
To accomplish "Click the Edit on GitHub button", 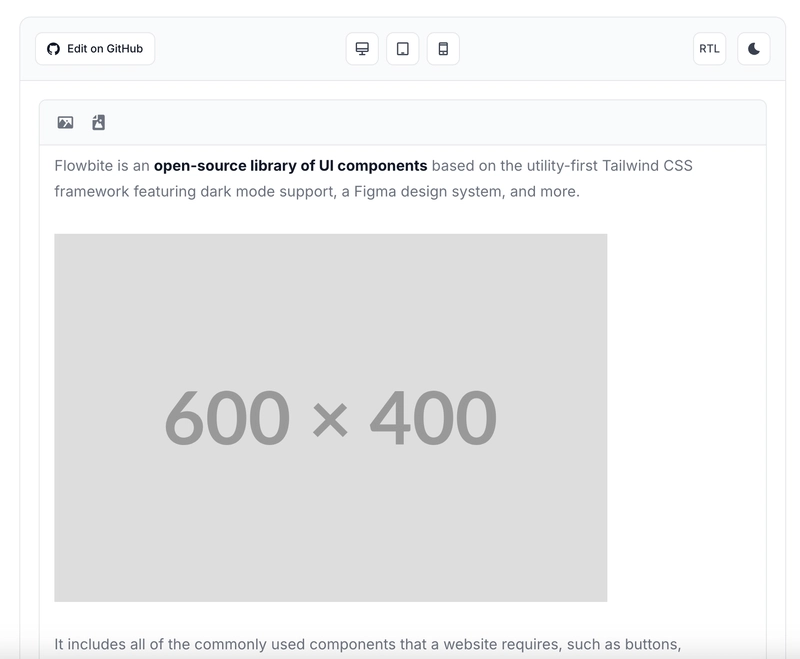I will point(95,49).
